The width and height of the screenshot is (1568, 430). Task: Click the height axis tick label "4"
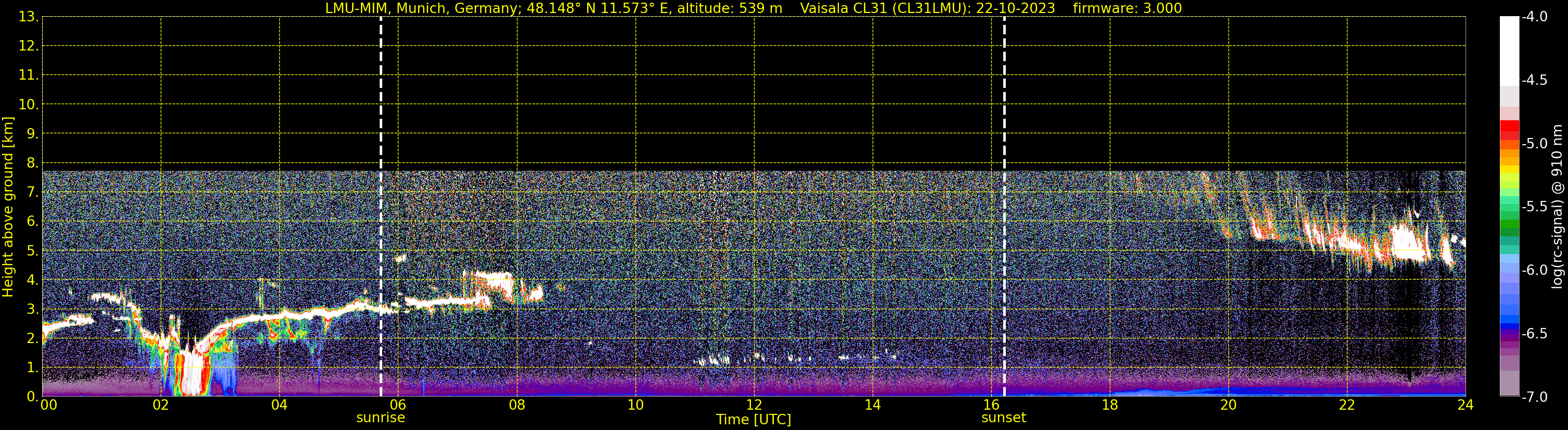(33, 280)
